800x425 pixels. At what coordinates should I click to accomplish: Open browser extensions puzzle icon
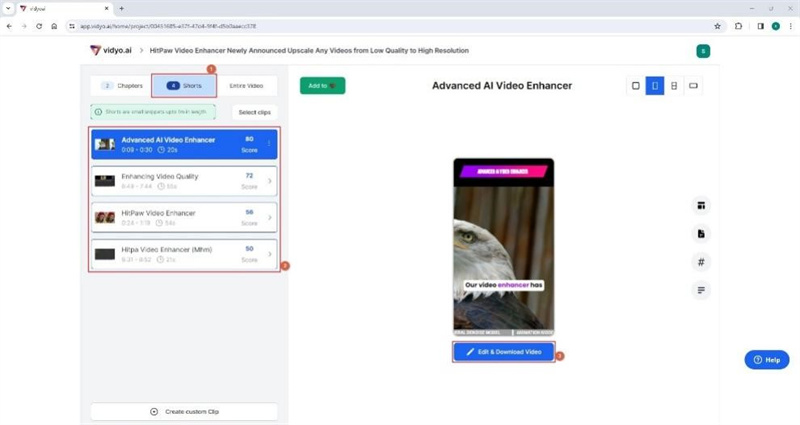point(738,26)
